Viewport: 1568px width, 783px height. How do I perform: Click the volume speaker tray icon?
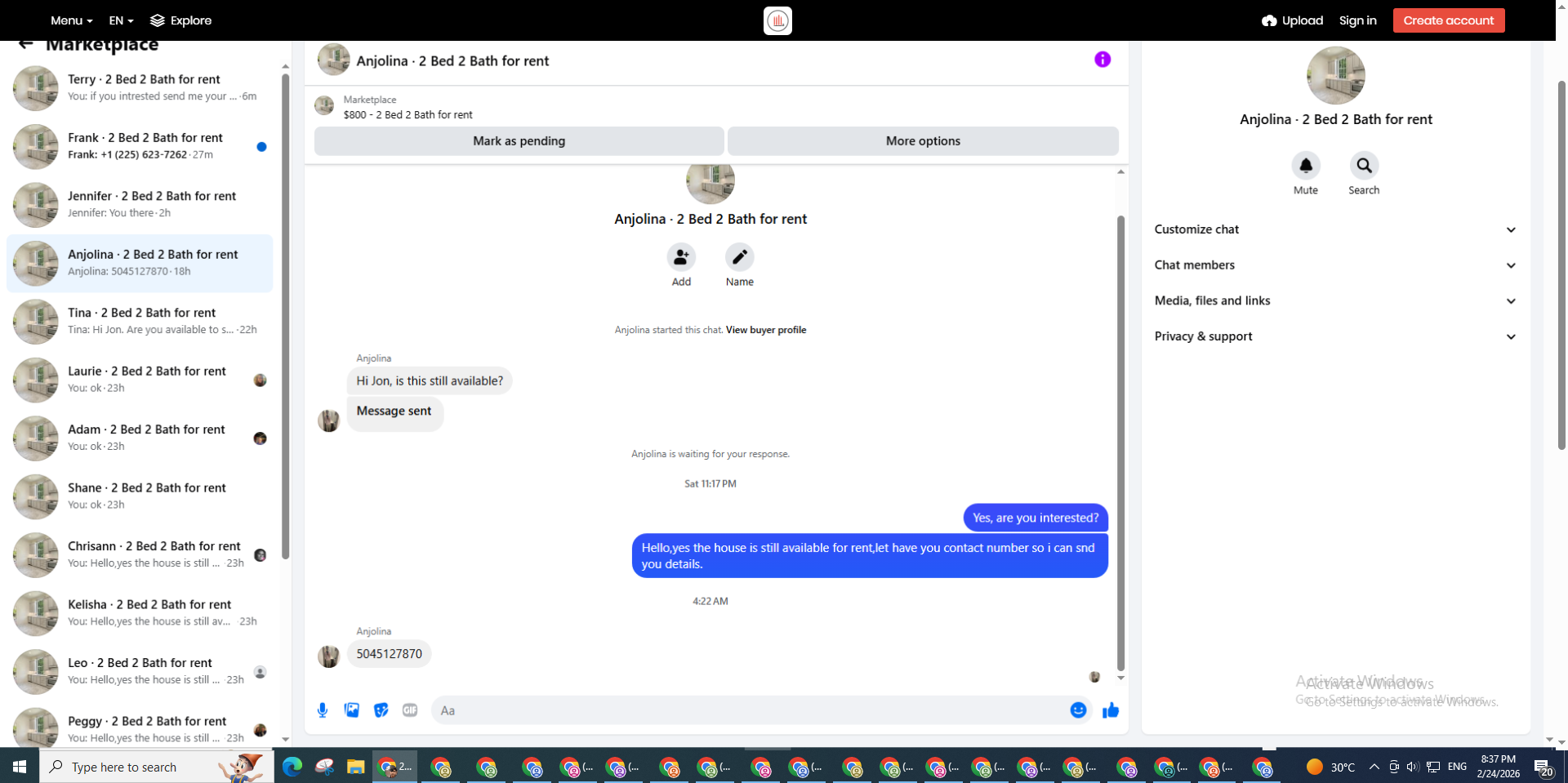pyautogui.click(x=1413, y=767)
